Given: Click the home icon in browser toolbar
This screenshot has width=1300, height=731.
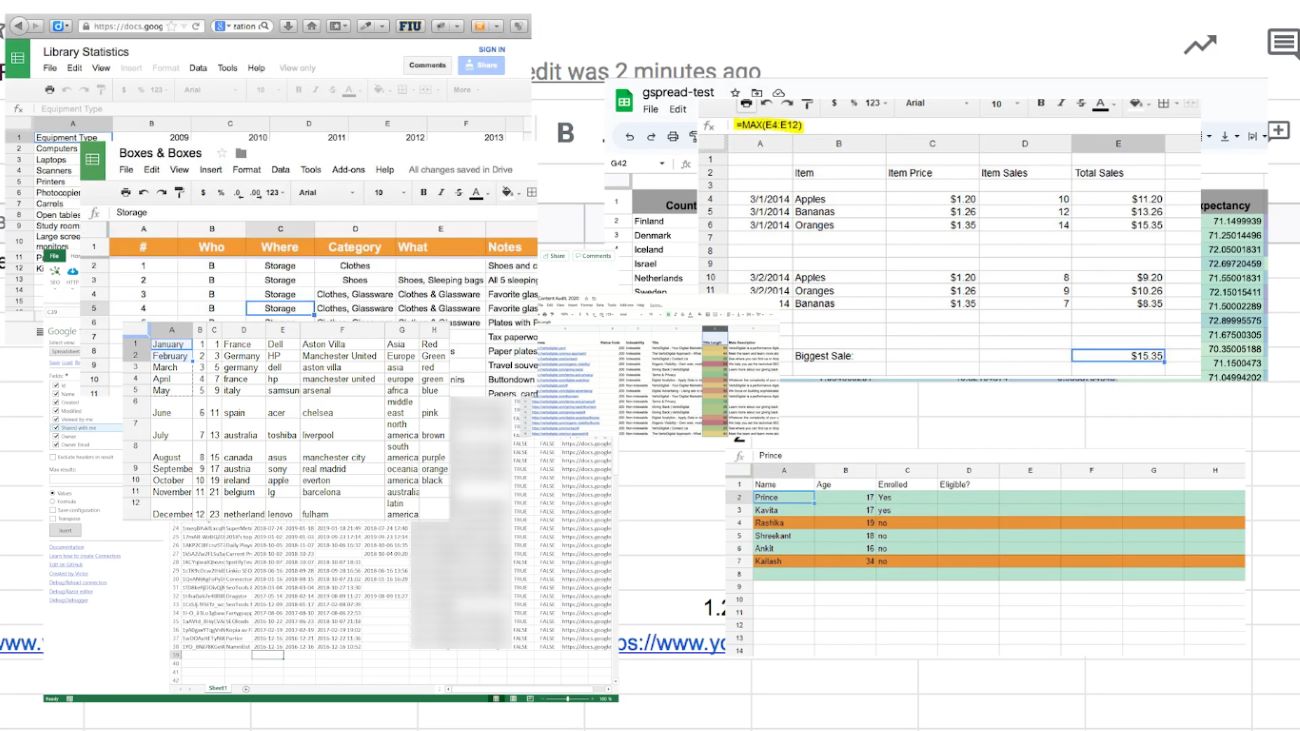Looking at the screenshot, I should tap(312, 26).
